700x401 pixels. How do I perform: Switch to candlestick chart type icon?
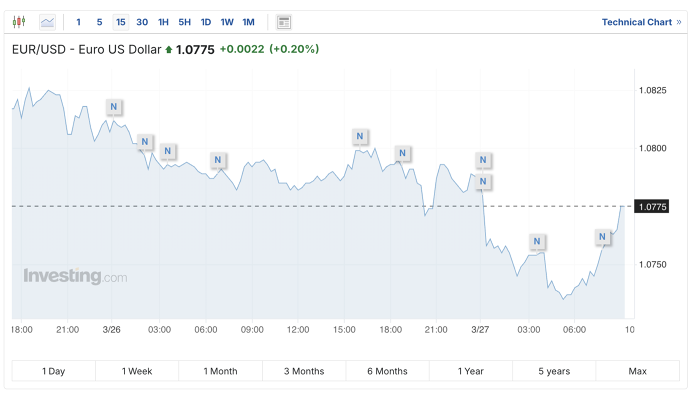click(19, 22)
